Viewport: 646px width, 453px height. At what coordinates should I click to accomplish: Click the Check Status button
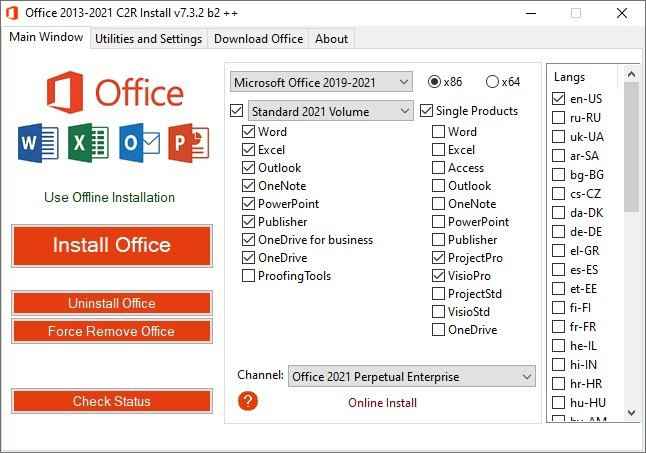click(x=112, y=401)
